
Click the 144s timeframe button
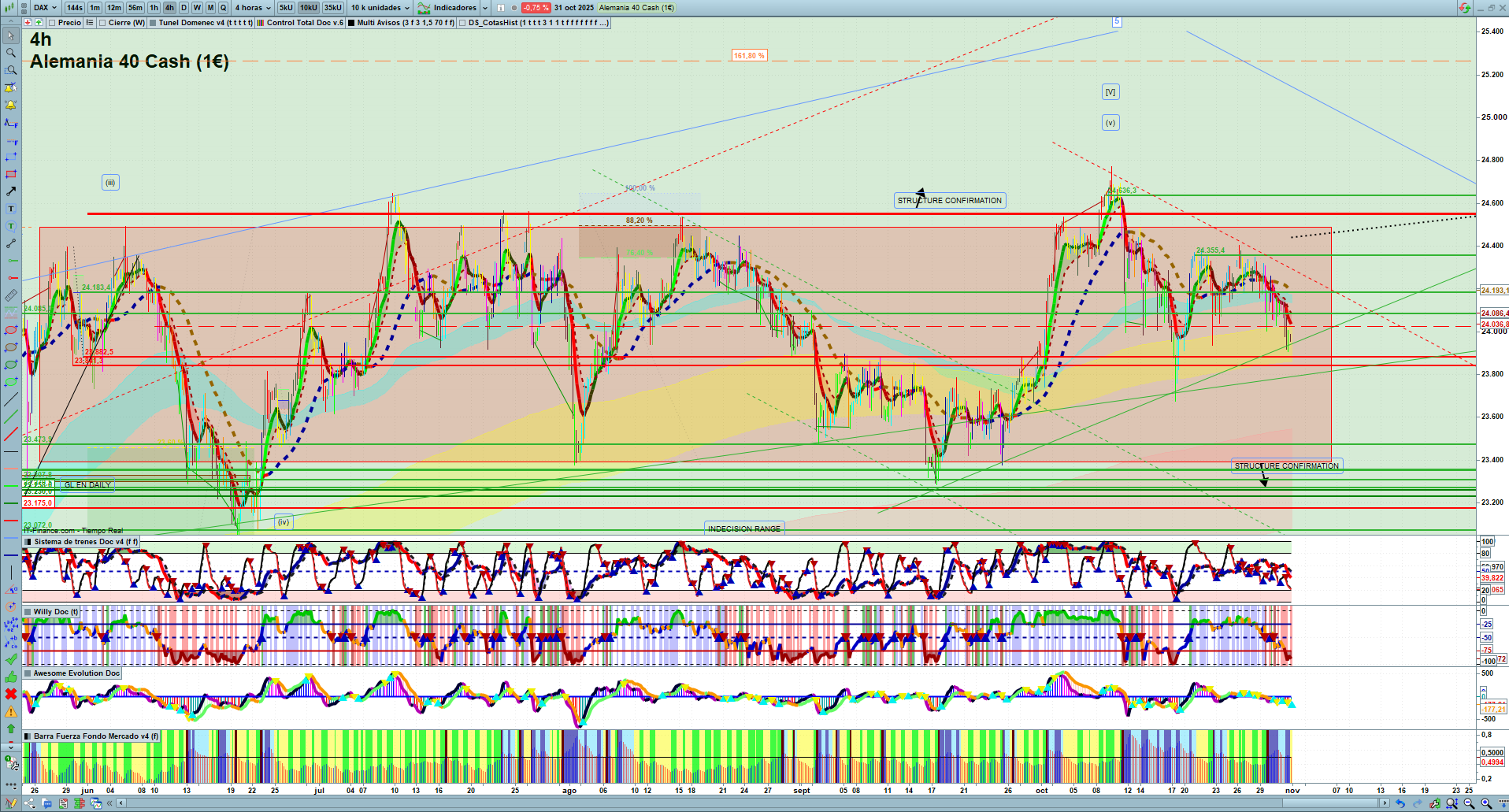click(75, 8)
